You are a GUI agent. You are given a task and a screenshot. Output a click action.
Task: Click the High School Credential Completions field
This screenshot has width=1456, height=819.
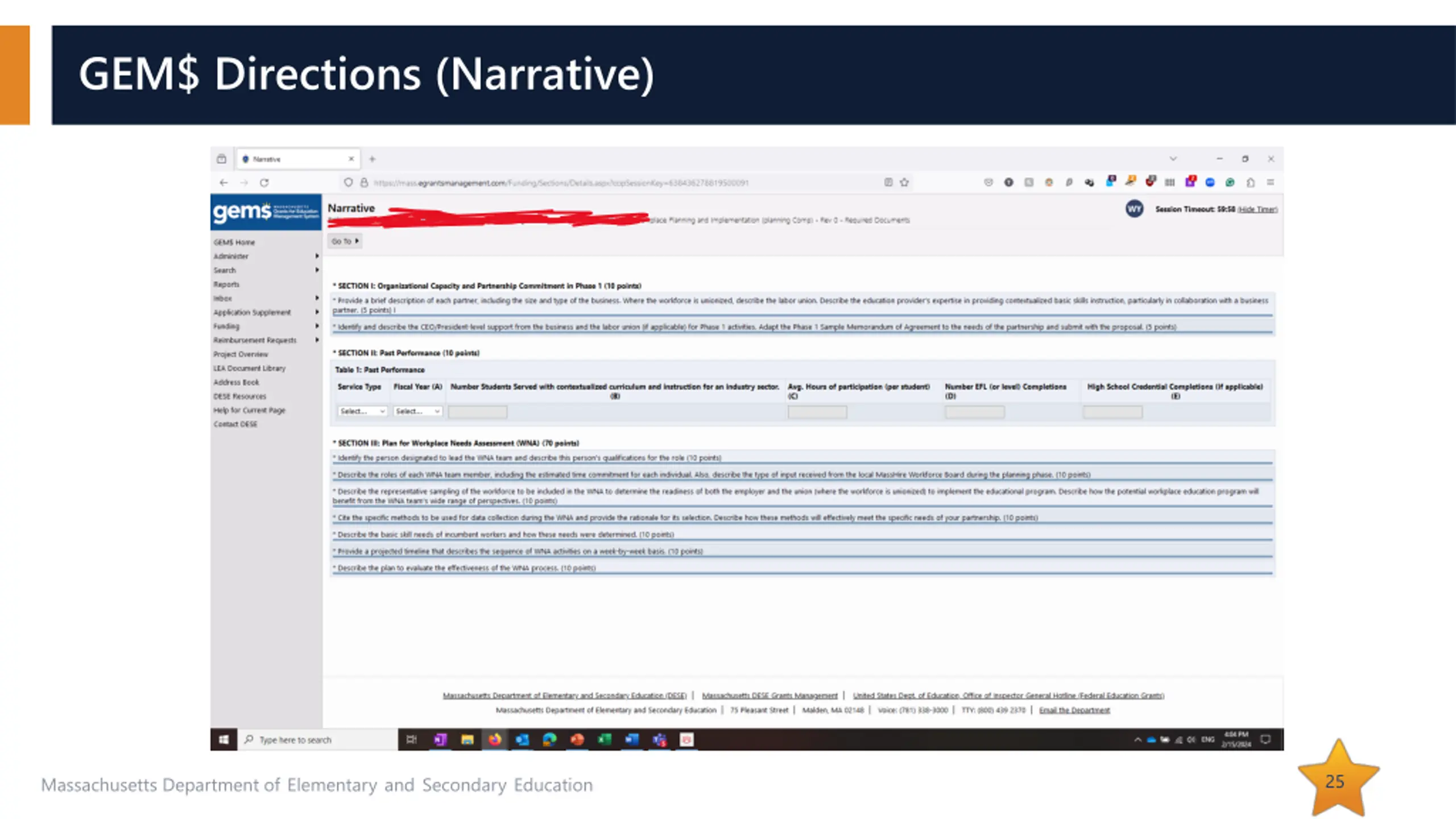coord(1112,412)
